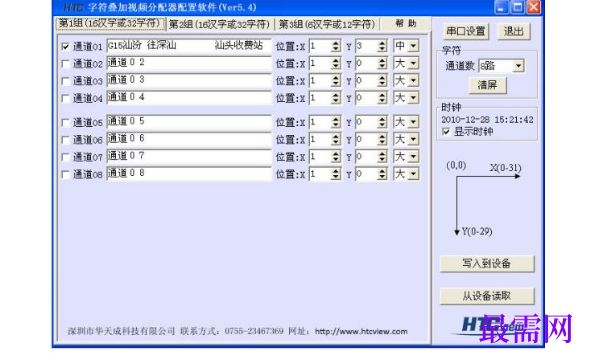Switch to the 第3组 (6汉字或12字符) tab
Image resolution: width=591 pixels, height=360 pixels.
[327, 25]
